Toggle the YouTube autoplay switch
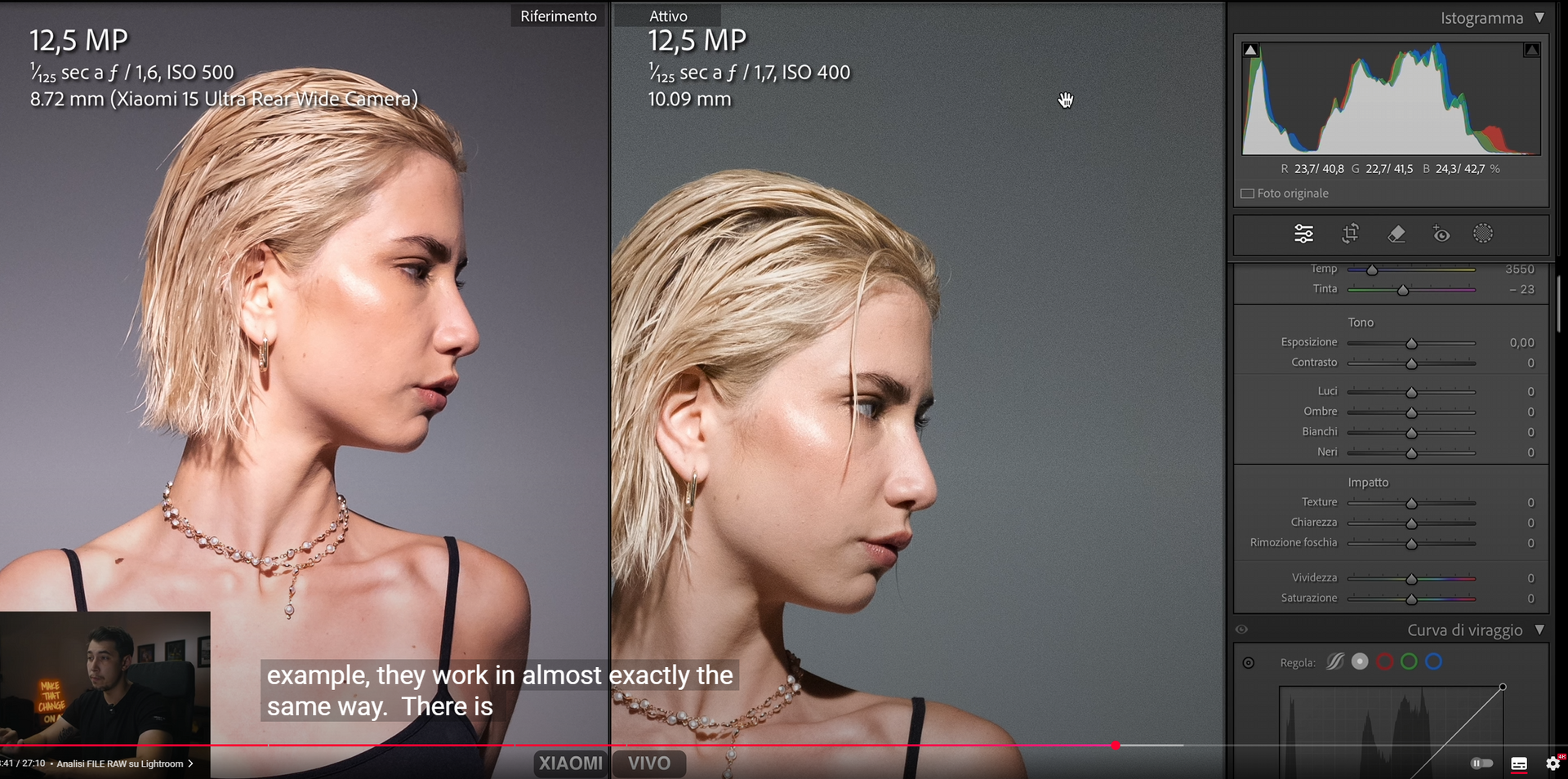 1481,763
